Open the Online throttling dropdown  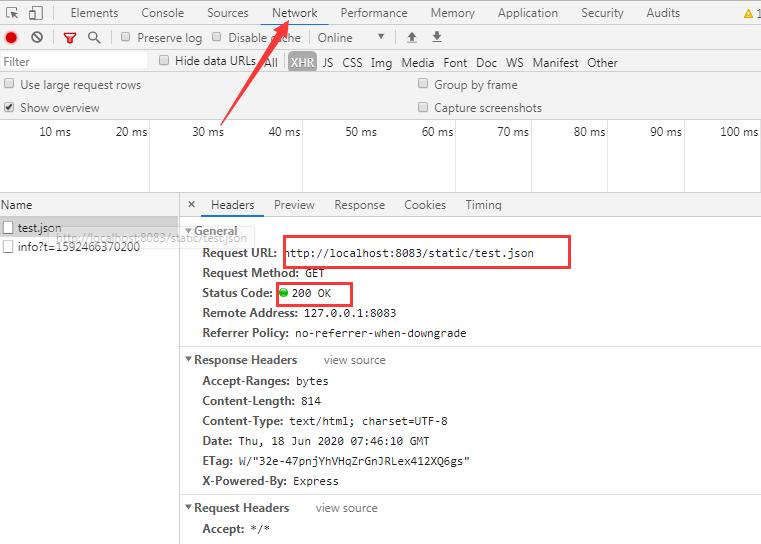coord(351,37)
